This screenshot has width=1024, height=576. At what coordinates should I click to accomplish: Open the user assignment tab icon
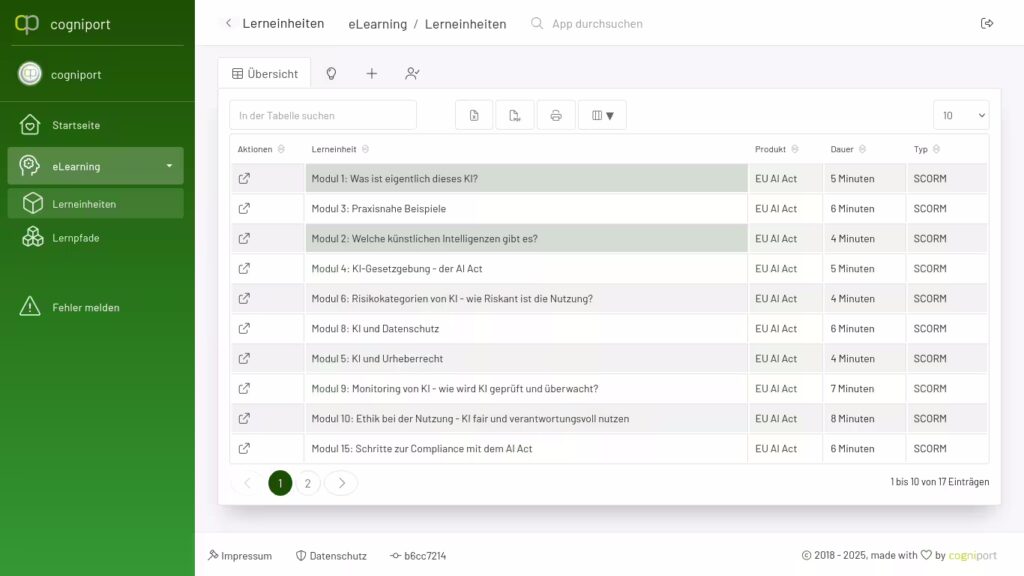click(x=412, y=73)
